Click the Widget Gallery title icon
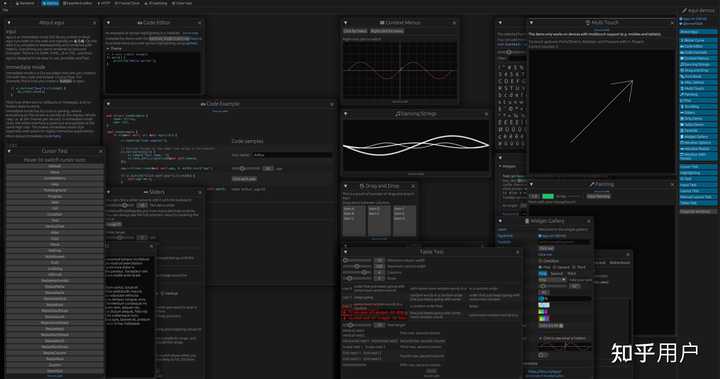Viewport: 720px width, 379px height. coord(527,221)
